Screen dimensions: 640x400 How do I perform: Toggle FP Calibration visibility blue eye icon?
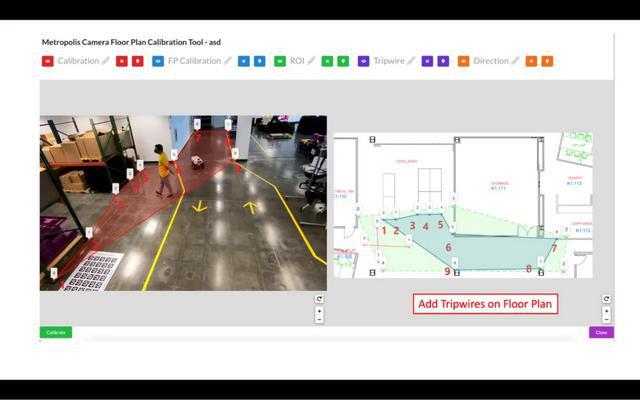click(158, 61)
